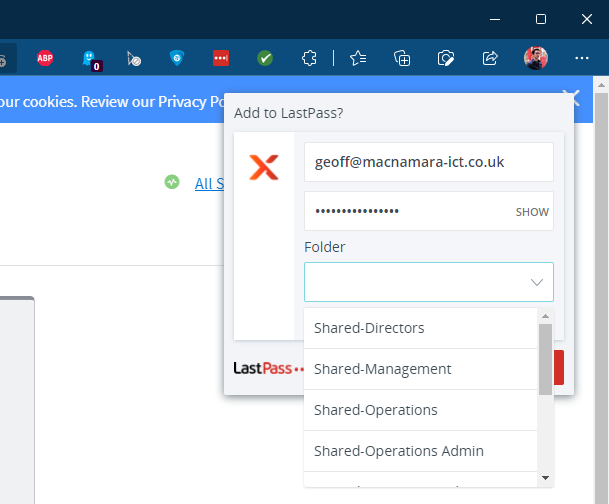Click the partial tab icon at far left
This screenshot has width=609, height=504.
click(3, 61)
